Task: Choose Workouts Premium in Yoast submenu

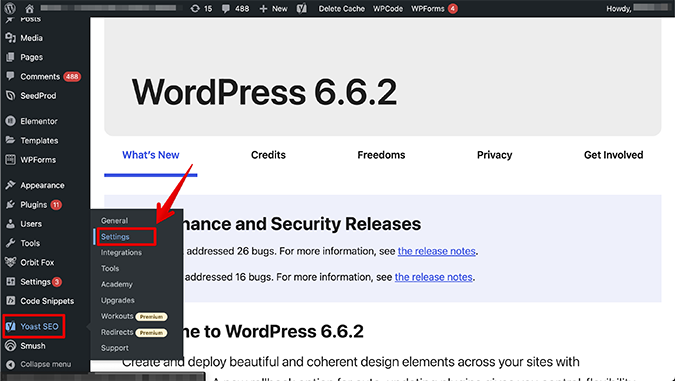Action: pyautogui.click(x=134, y=316)
